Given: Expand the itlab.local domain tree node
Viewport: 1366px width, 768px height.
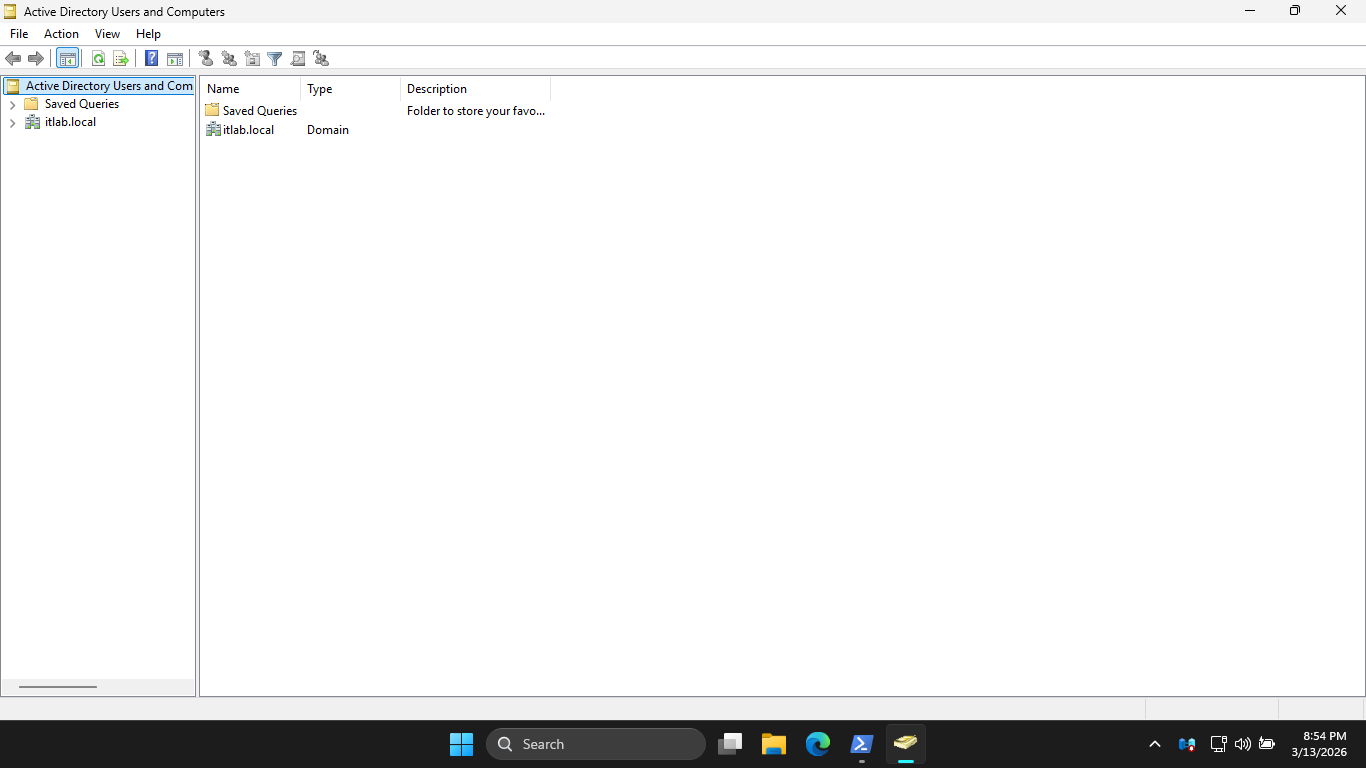Looking at the screenshot, I should [x=12, y=123].
